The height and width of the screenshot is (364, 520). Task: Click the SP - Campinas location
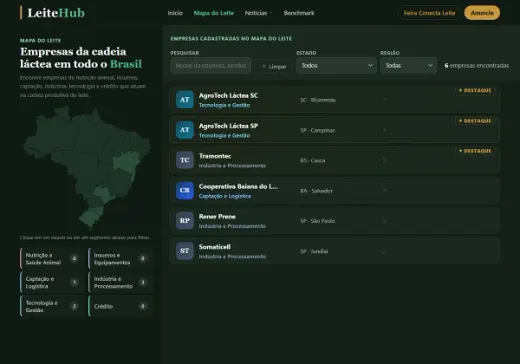(x=318, y=130)
